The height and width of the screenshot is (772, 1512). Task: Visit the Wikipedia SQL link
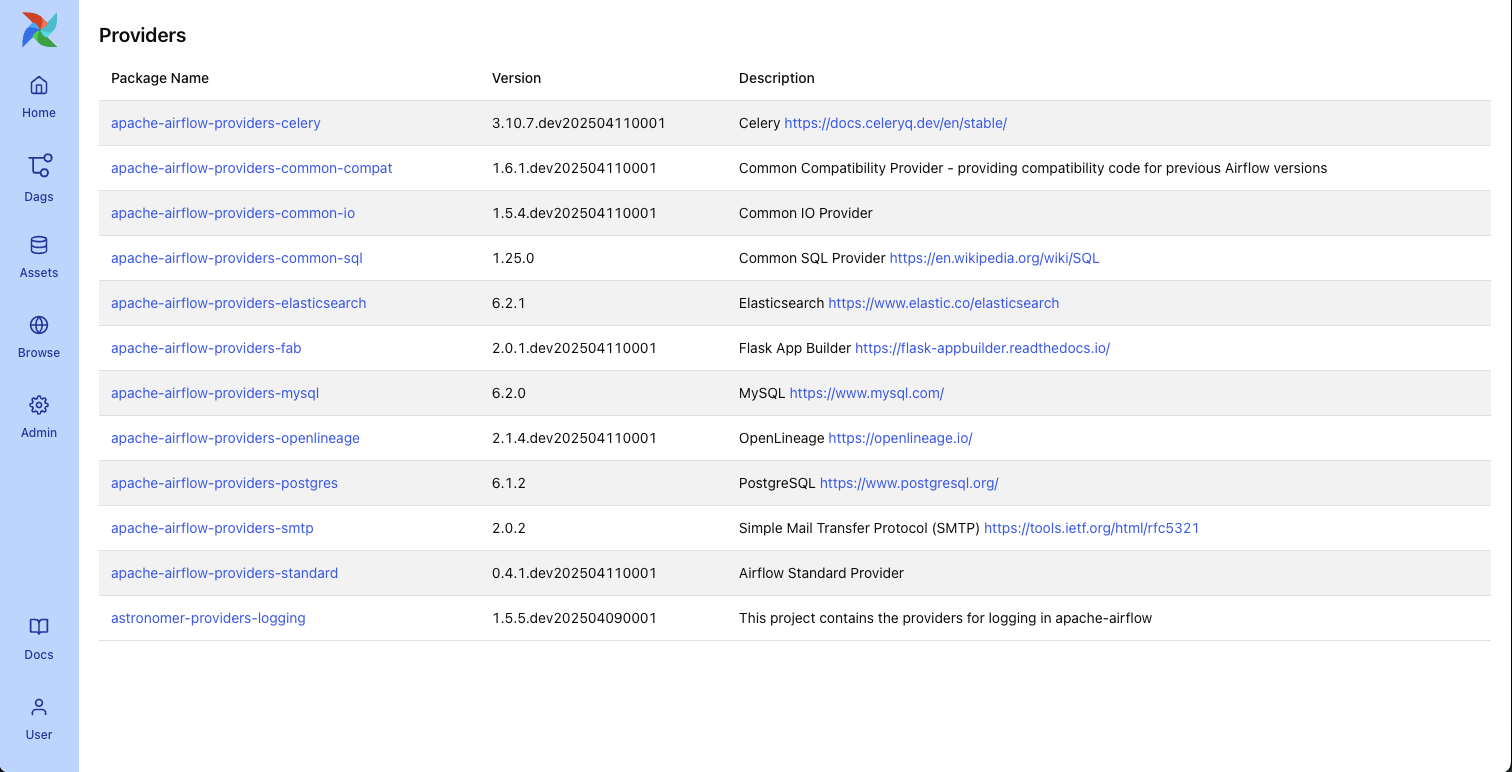pyautogui.click(x=994, y=258)
